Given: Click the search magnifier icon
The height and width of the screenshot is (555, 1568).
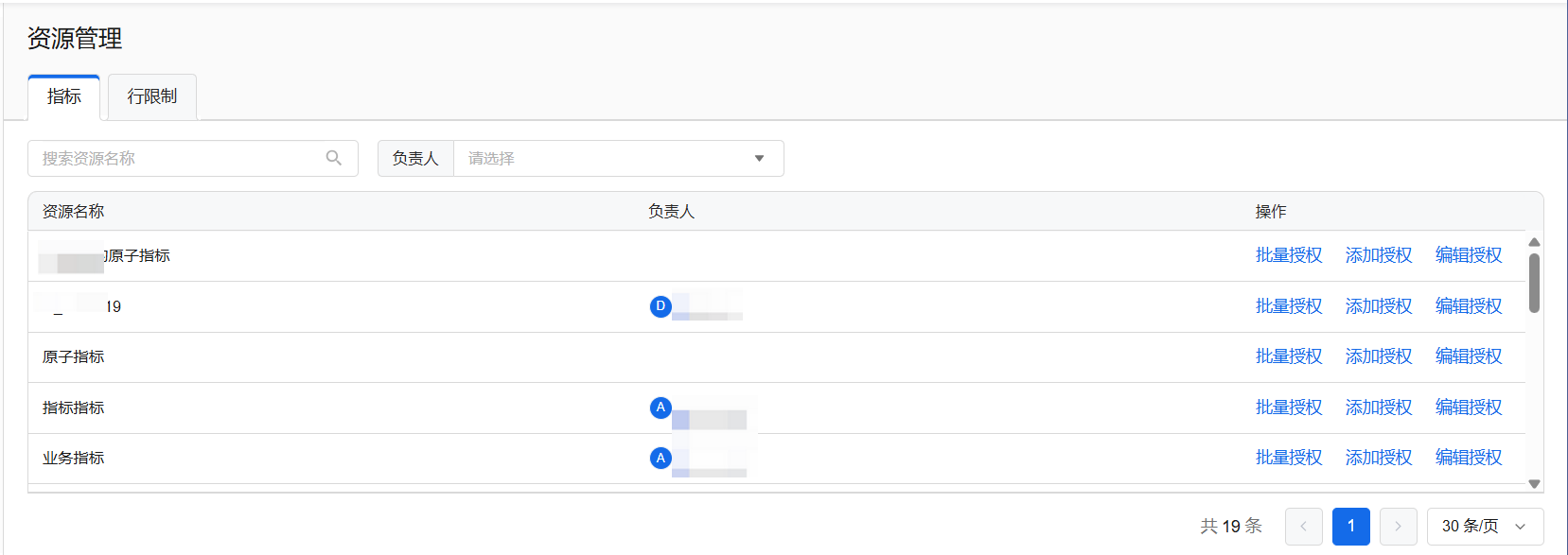Looking at the screenshot, I should 333,158.
